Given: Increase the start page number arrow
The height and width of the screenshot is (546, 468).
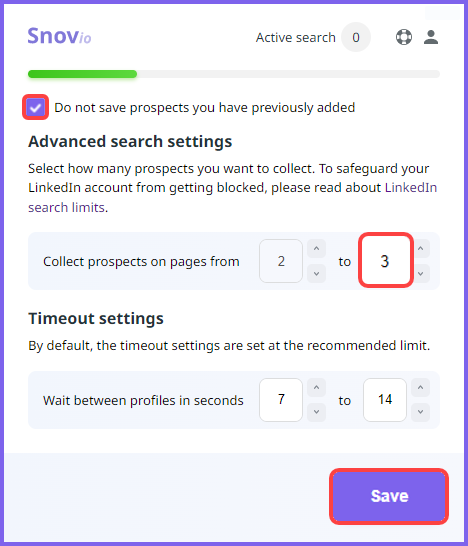Looking at the screenshot, I should click(x=316, y=249).
